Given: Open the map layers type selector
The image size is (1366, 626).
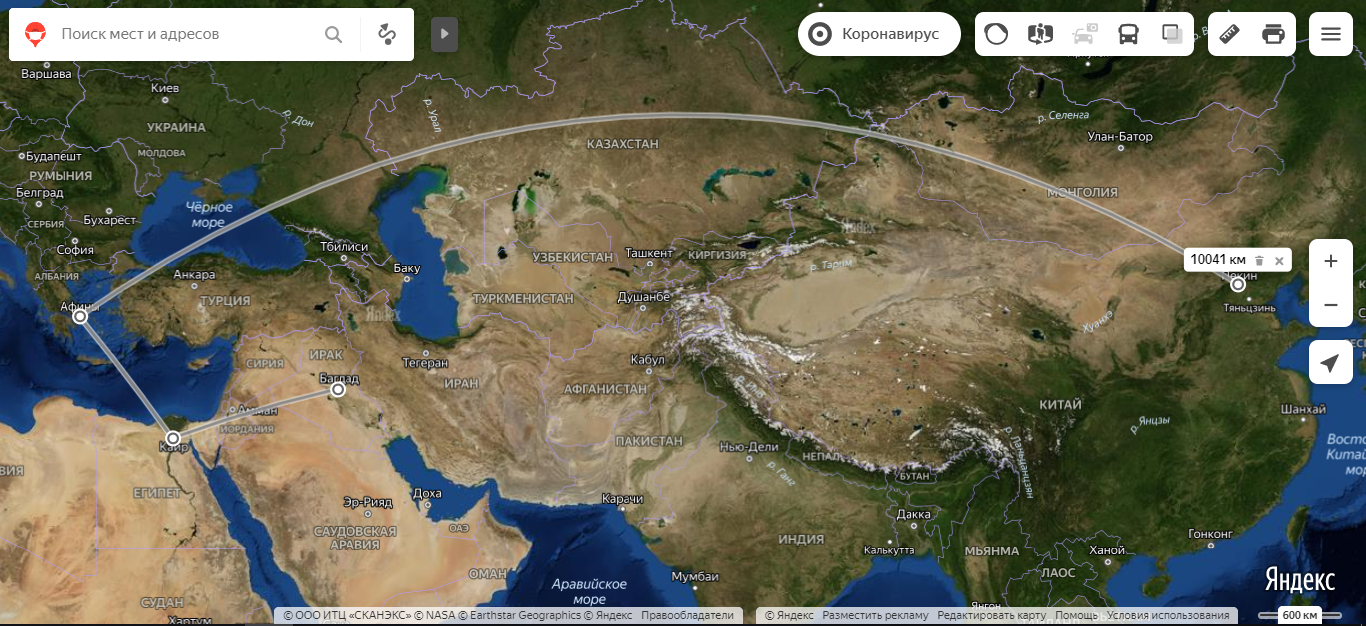Looking at the screenshot, I should click(1172, 34).
